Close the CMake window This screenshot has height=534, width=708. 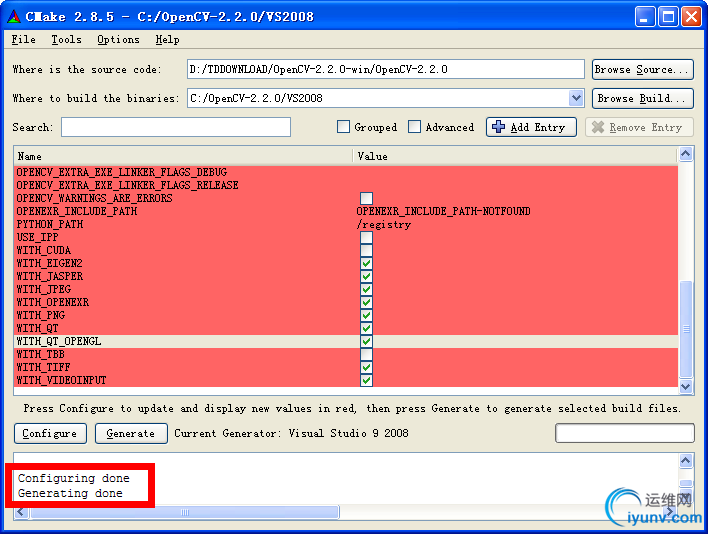coord(691,17)
